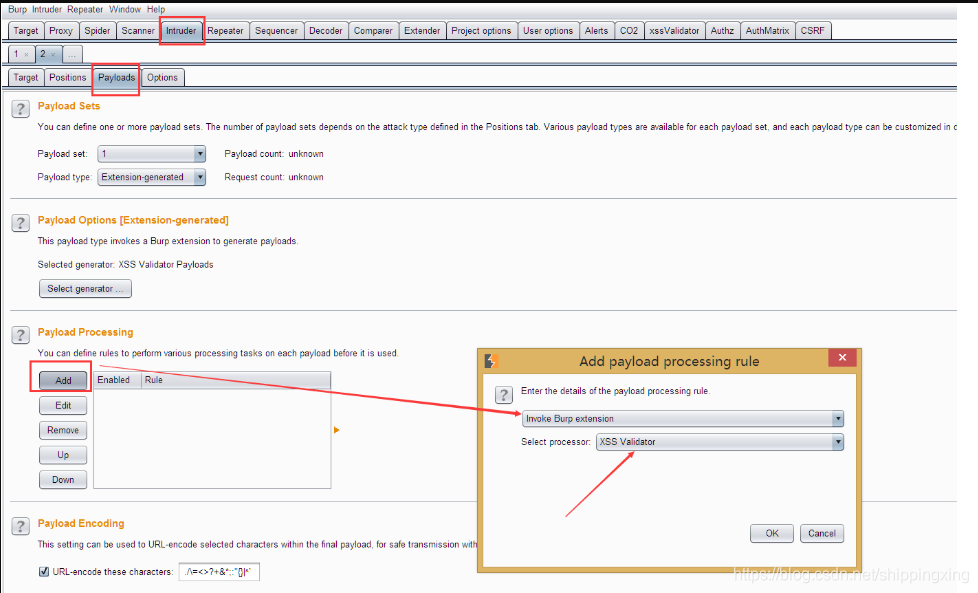Select the Intruder main tab
The width and height of the screenshot is (978, 593).
point(181,31)
